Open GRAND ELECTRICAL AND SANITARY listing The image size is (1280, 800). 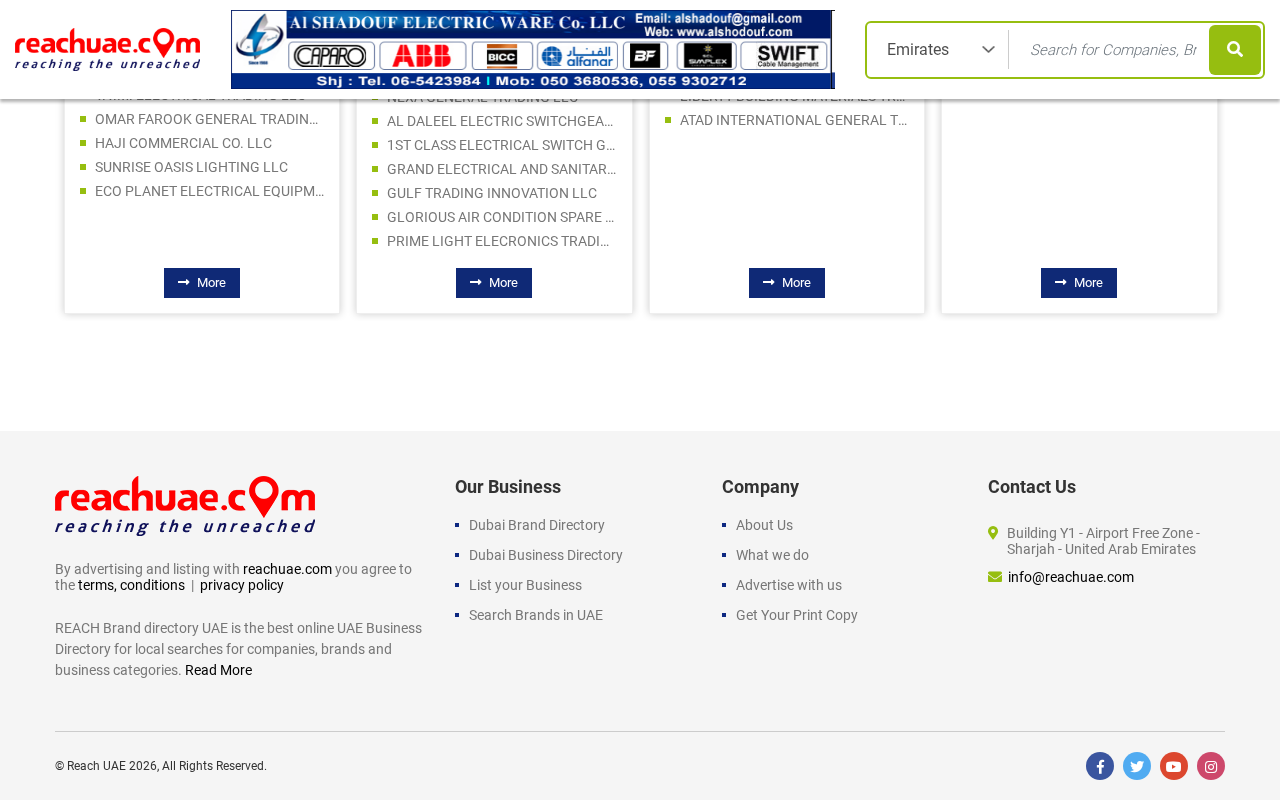(x=501, y=169)
